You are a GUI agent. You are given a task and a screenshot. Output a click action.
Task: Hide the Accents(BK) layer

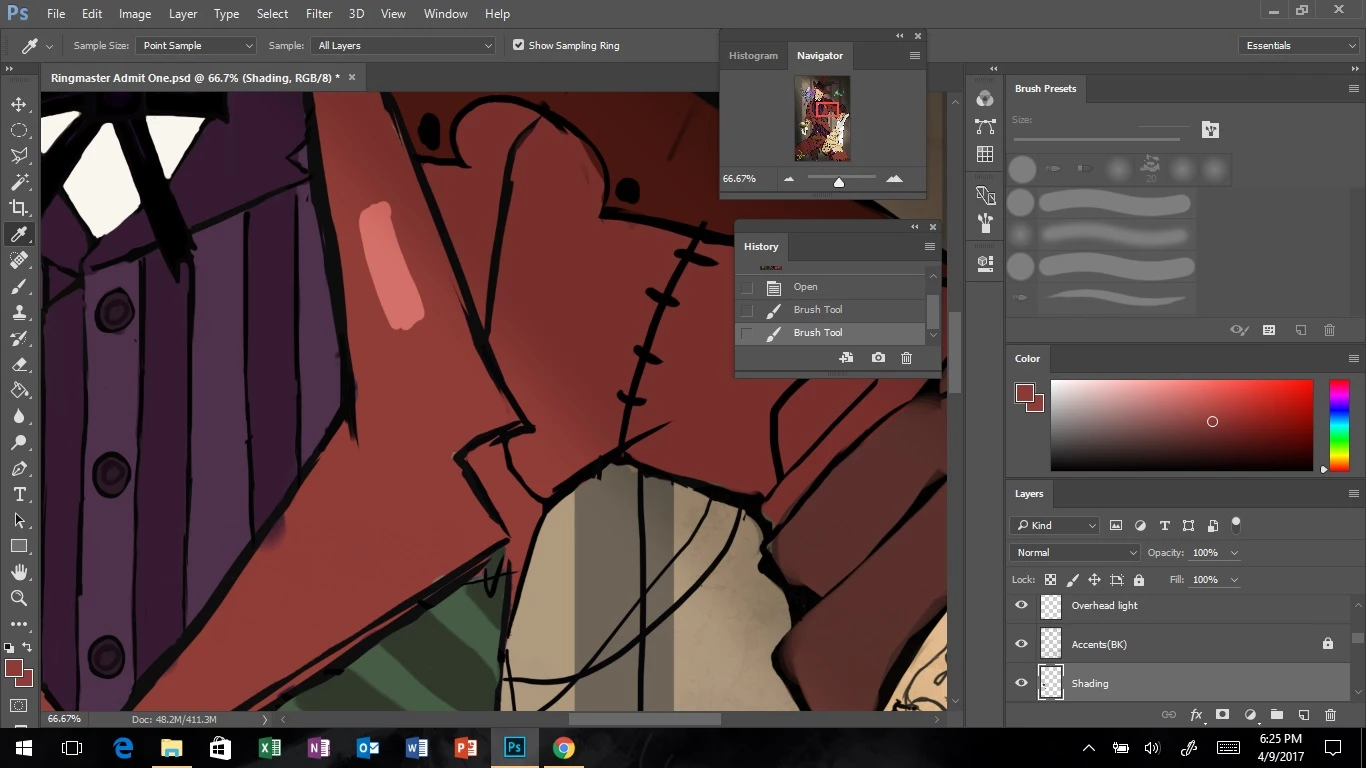coord(1021,644)
